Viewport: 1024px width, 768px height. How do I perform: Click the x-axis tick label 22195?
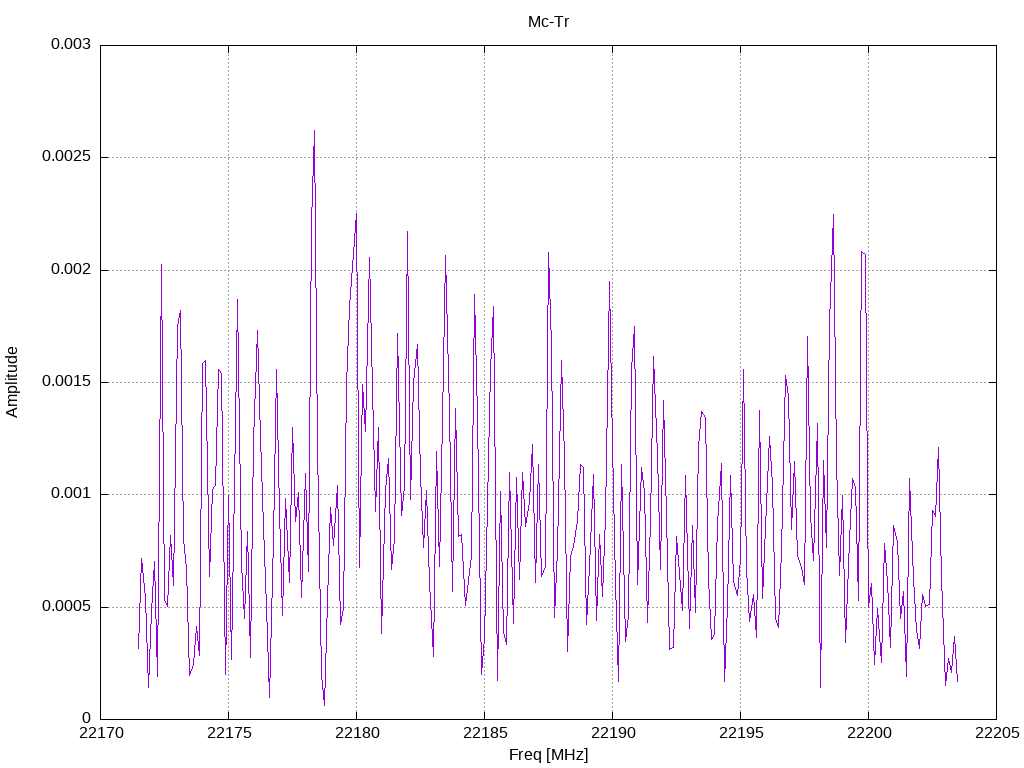pos(741,733)
